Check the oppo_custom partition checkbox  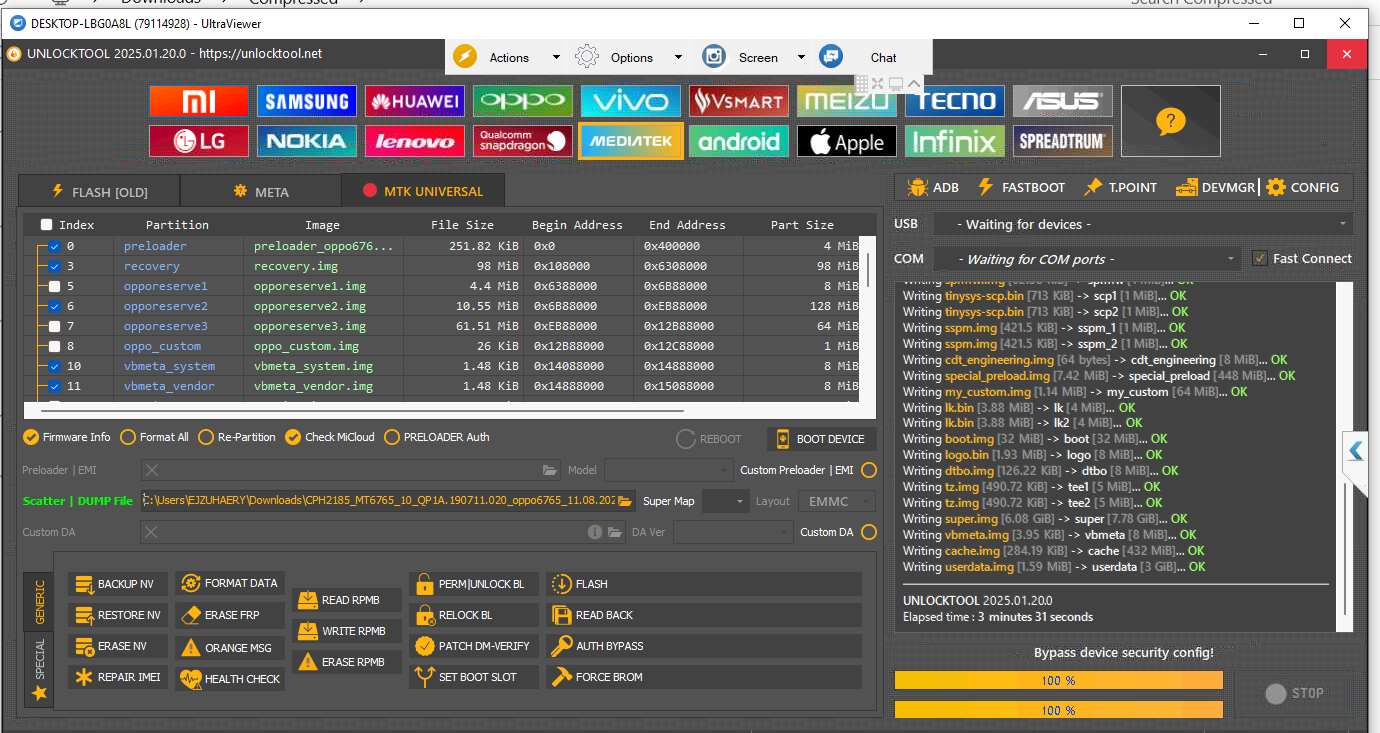point(54,346)
